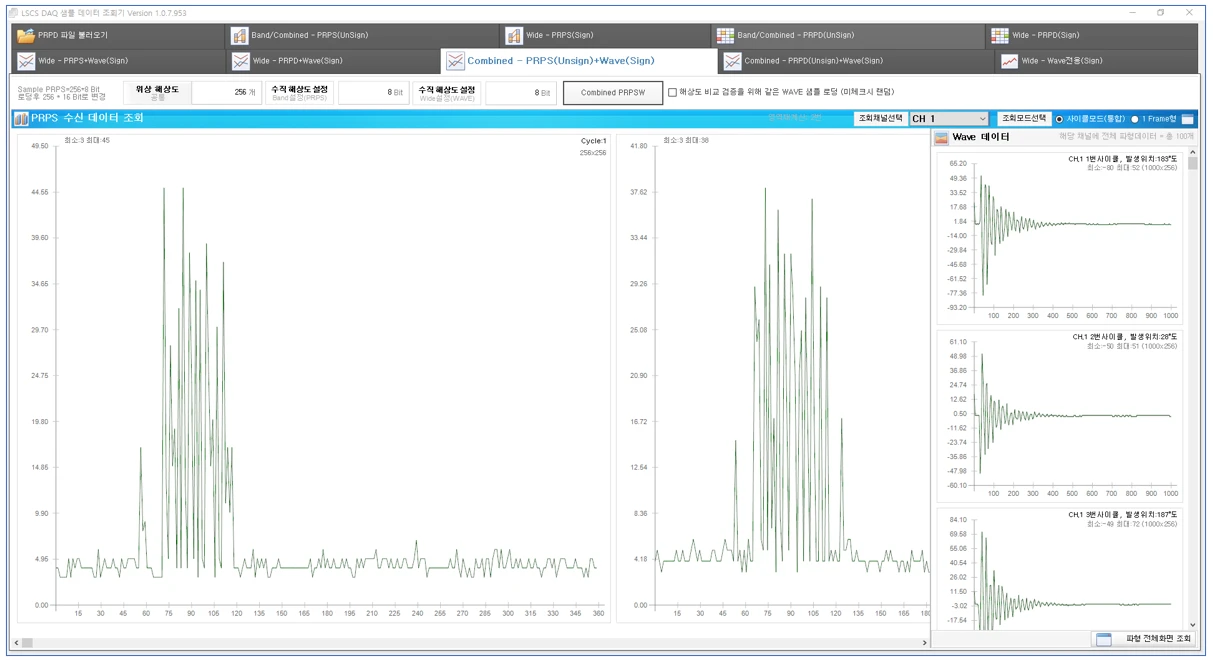
Task: Click the folder icon for PRPD 파일 불러오기
Action: point(25,36)
